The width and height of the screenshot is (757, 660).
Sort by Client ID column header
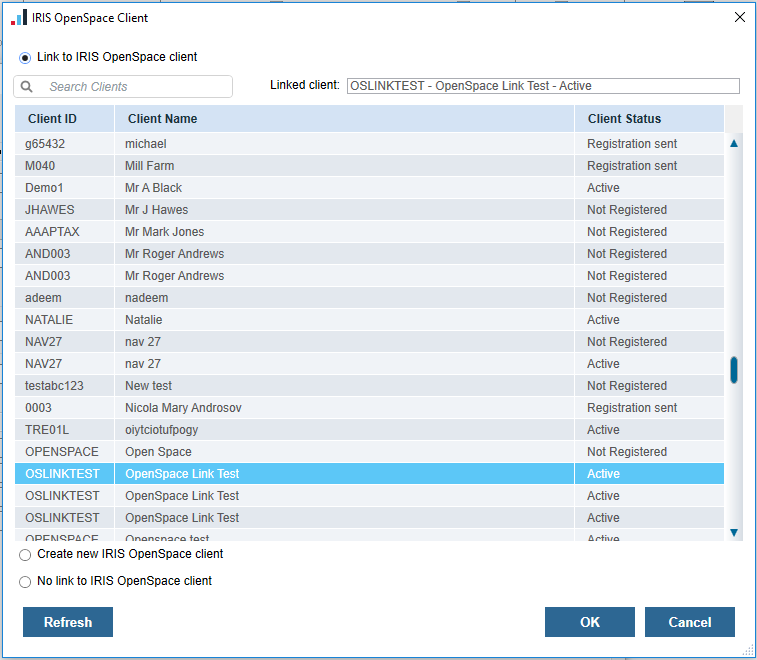tap(65, 119)
